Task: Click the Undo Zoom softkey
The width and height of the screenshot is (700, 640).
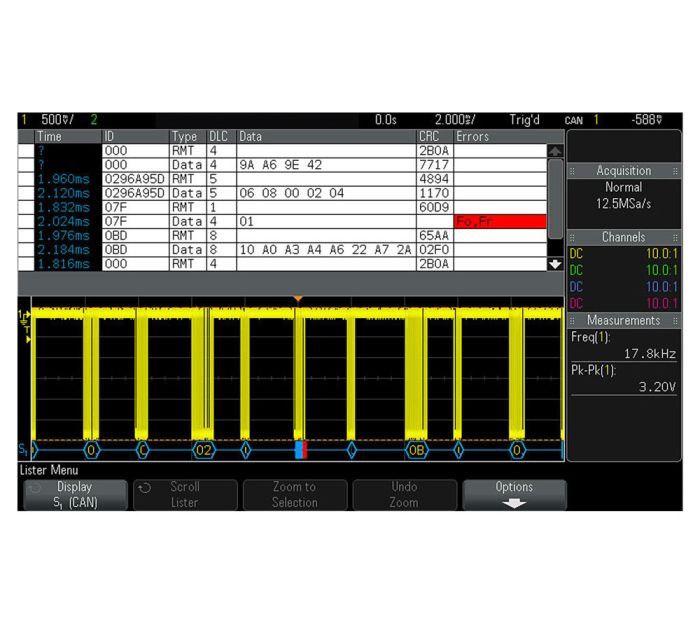Action: [404, 495]
